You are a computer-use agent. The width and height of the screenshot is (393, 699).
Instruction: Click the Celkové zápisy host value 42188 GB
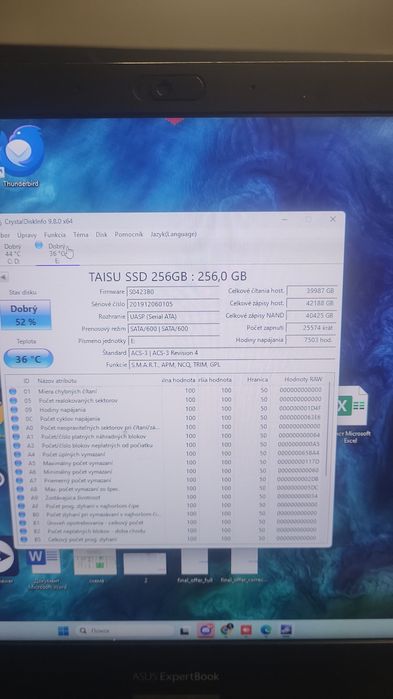tap(311, 303)
